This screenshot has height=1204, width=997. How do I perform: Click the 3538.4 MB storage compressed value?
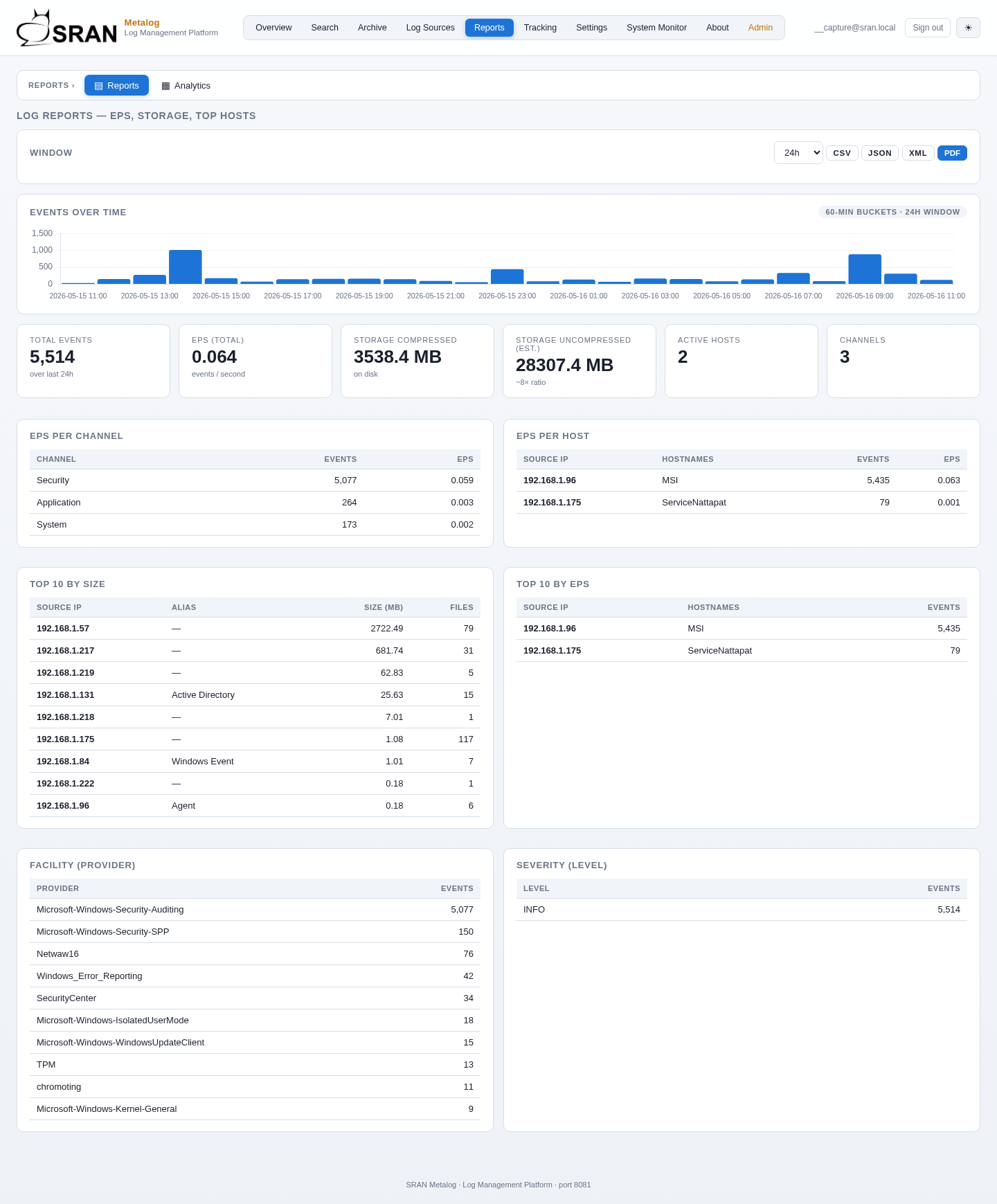[397, 357]
